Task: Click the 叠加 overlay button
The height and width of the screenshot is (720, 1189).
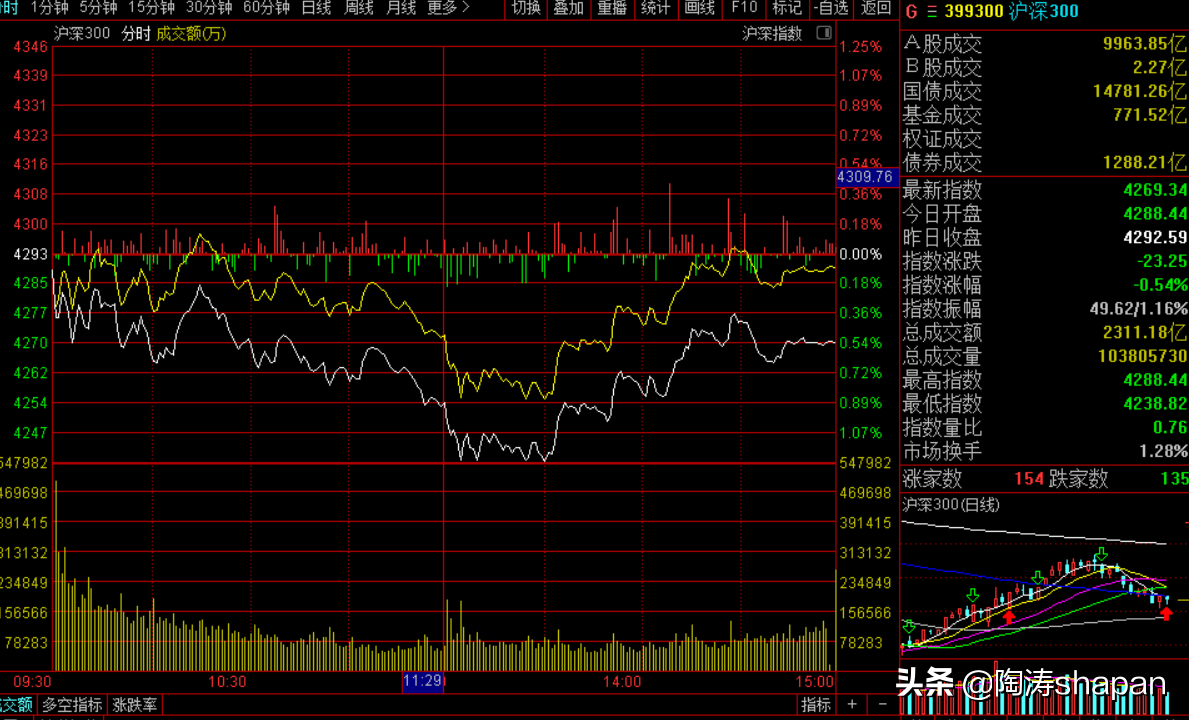Action: [569, 8]
